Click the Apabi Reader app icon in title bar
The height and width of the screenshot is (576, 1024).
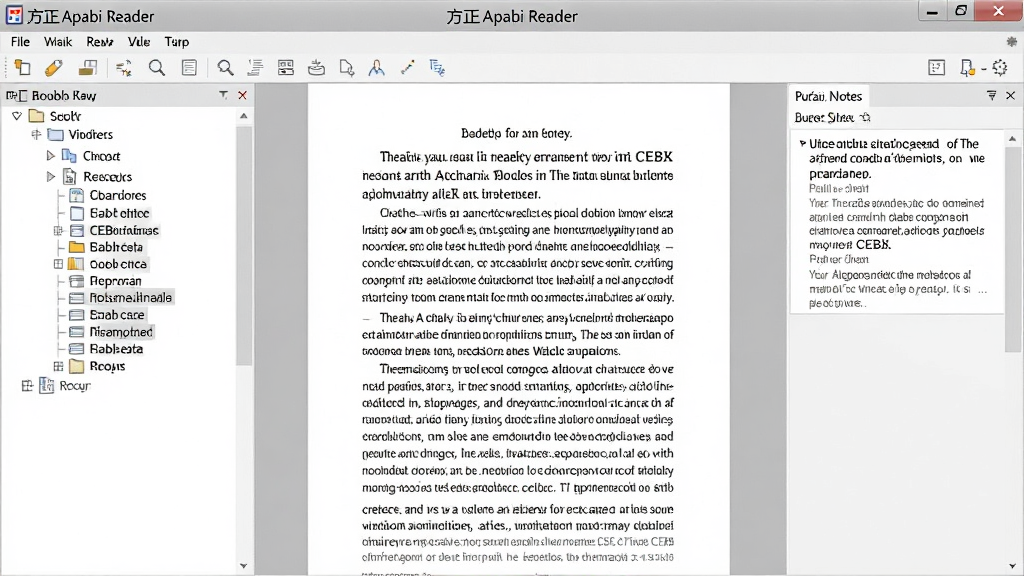coord(14,15)
